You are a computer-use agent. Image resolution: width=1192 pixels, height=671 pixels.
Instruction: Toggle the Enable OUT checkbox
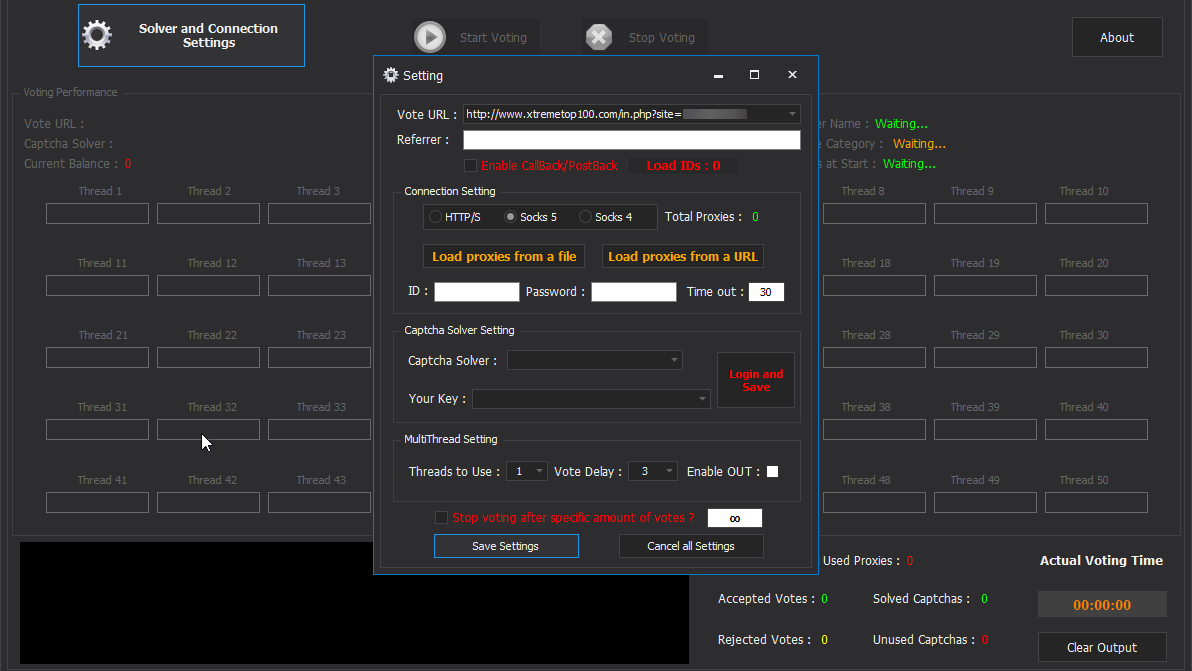click(772, 472)
